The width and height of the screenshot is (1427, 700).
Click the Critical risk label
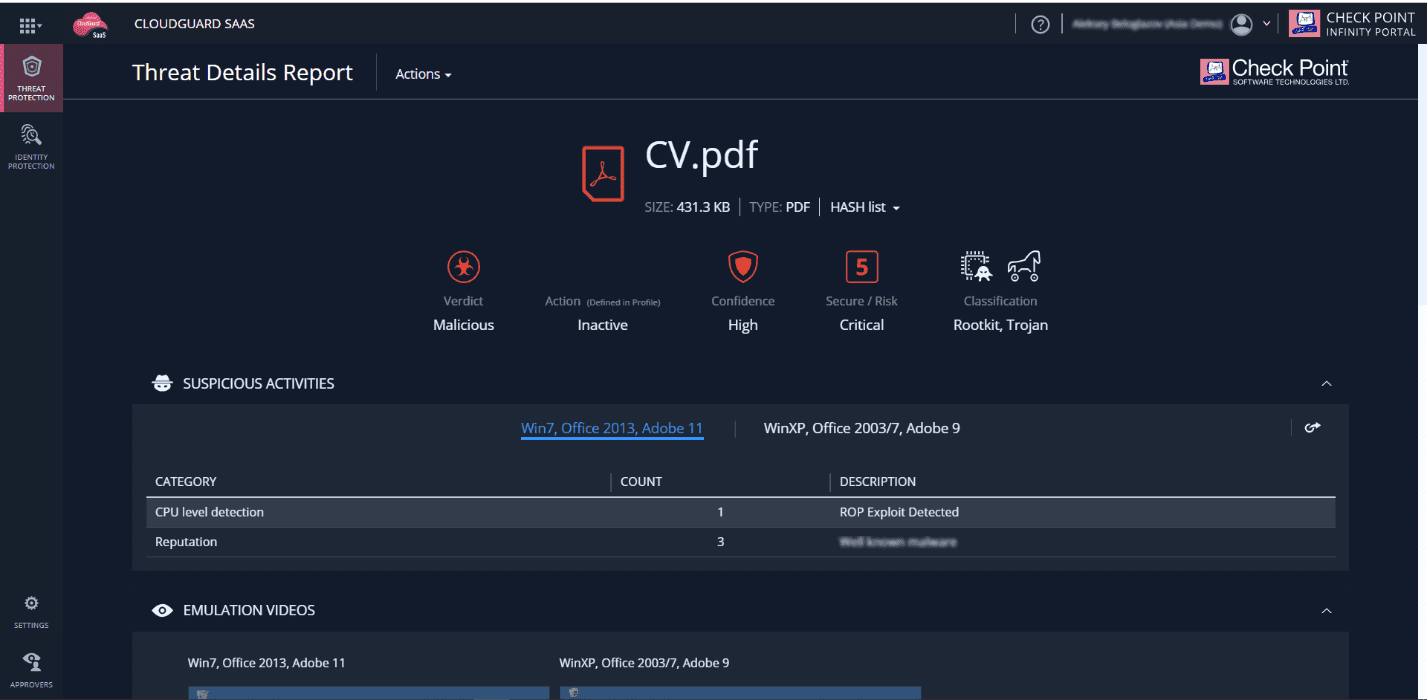coord(862,325)
